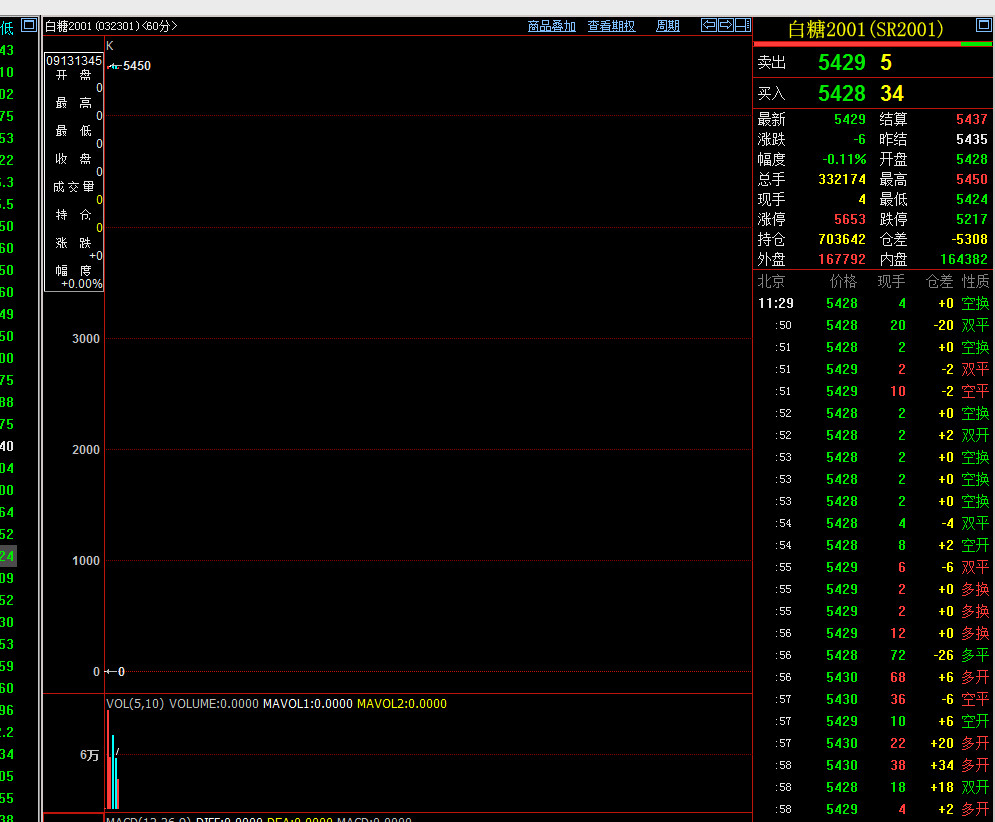Click the 买入 bid price 5428
The image size is (995, 822).
click(841, 94)
